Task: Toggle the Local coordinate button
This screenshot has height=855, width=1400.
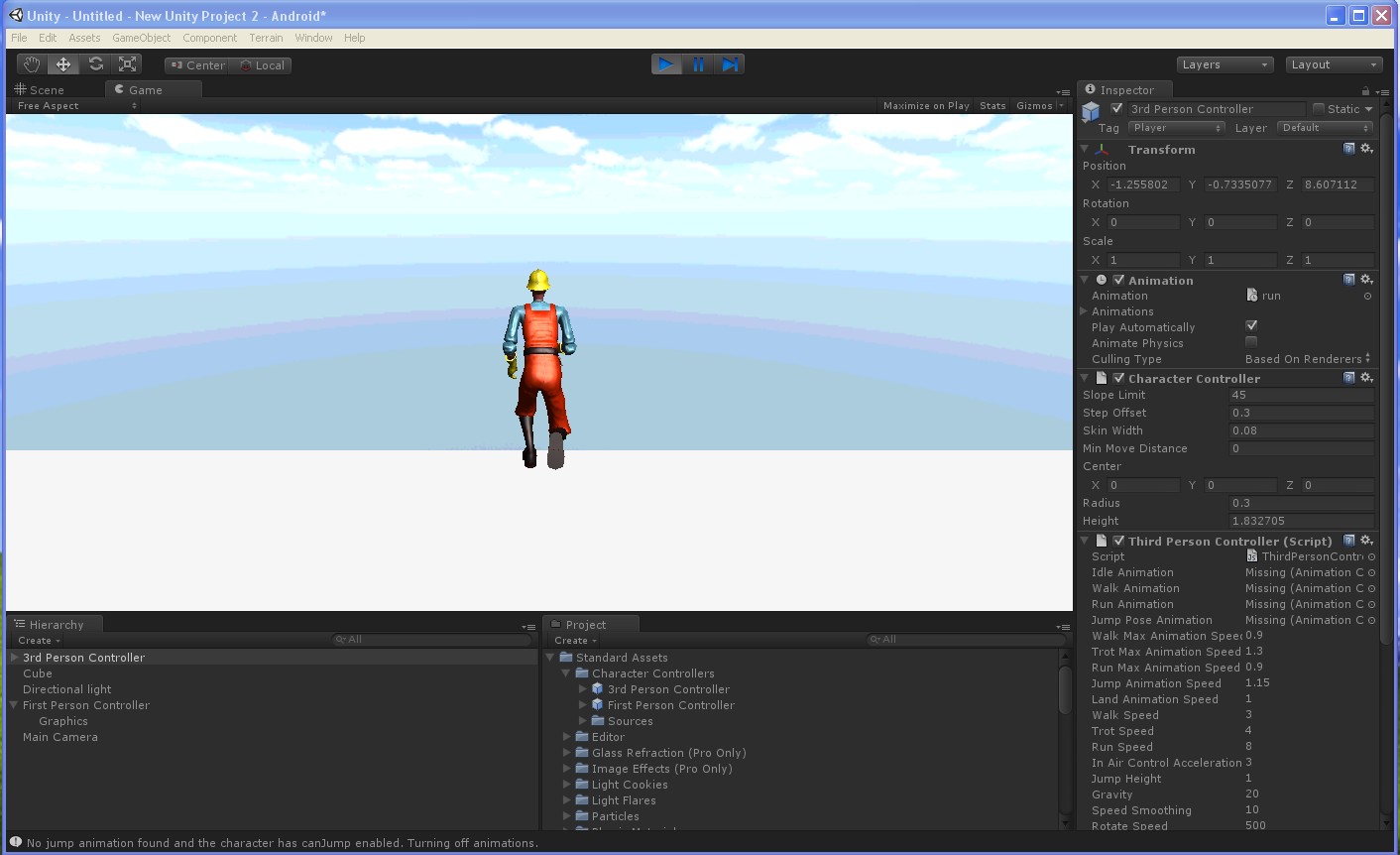Action: coord(262,65)
